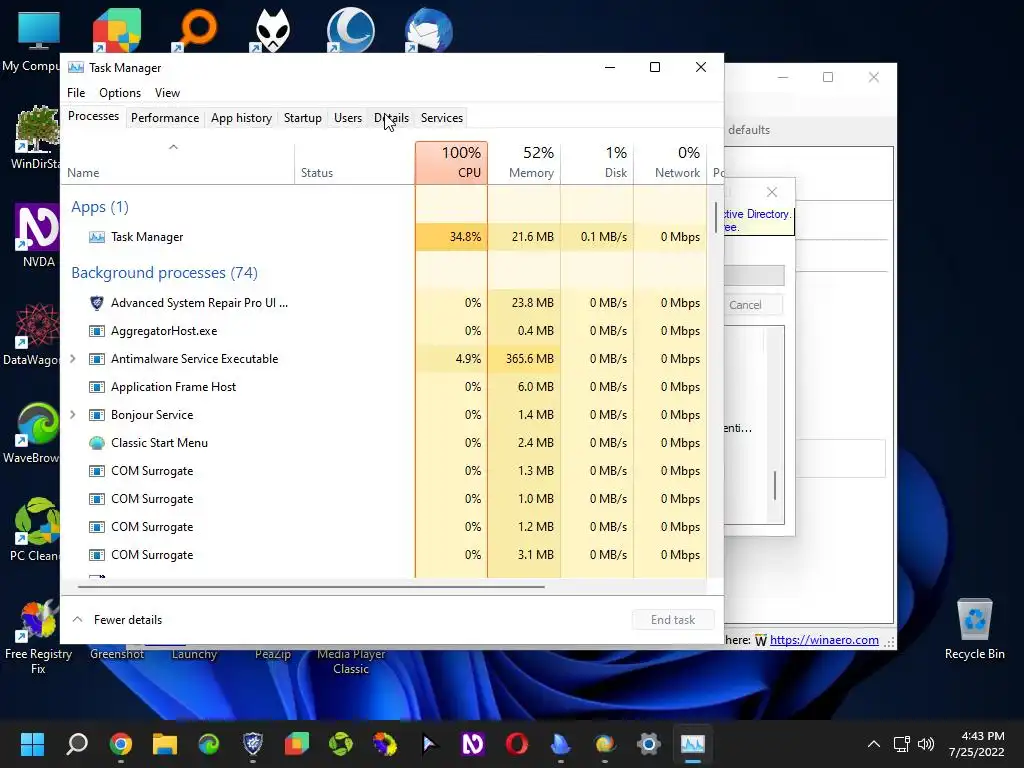Switch to the Details tab
Screen dimensions: 1024x768
tap(391, 118)
